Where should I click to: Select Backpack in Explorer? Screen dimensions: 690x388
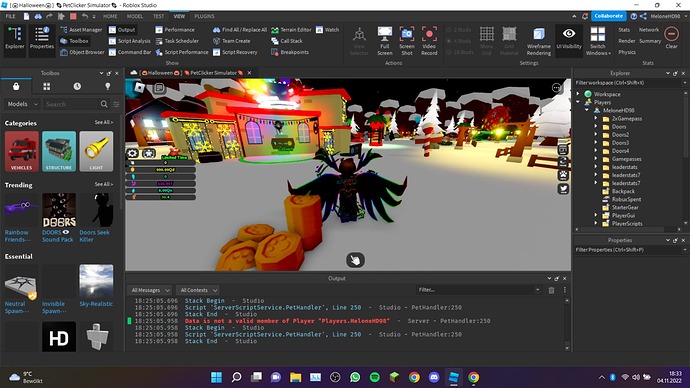coord(623,191)
